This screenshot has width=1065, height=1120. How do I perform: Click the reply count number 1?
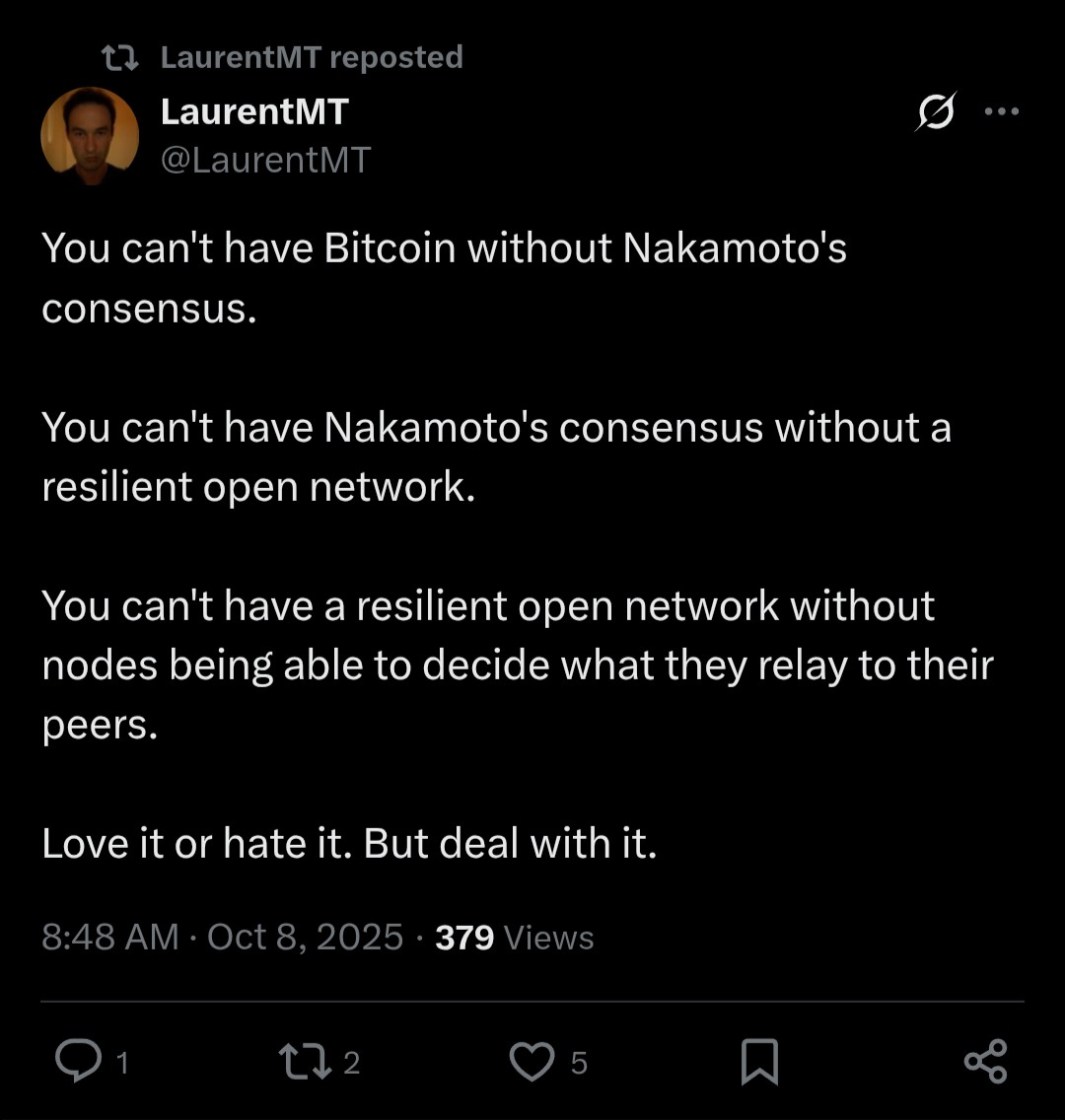[x=122, y=1063]
